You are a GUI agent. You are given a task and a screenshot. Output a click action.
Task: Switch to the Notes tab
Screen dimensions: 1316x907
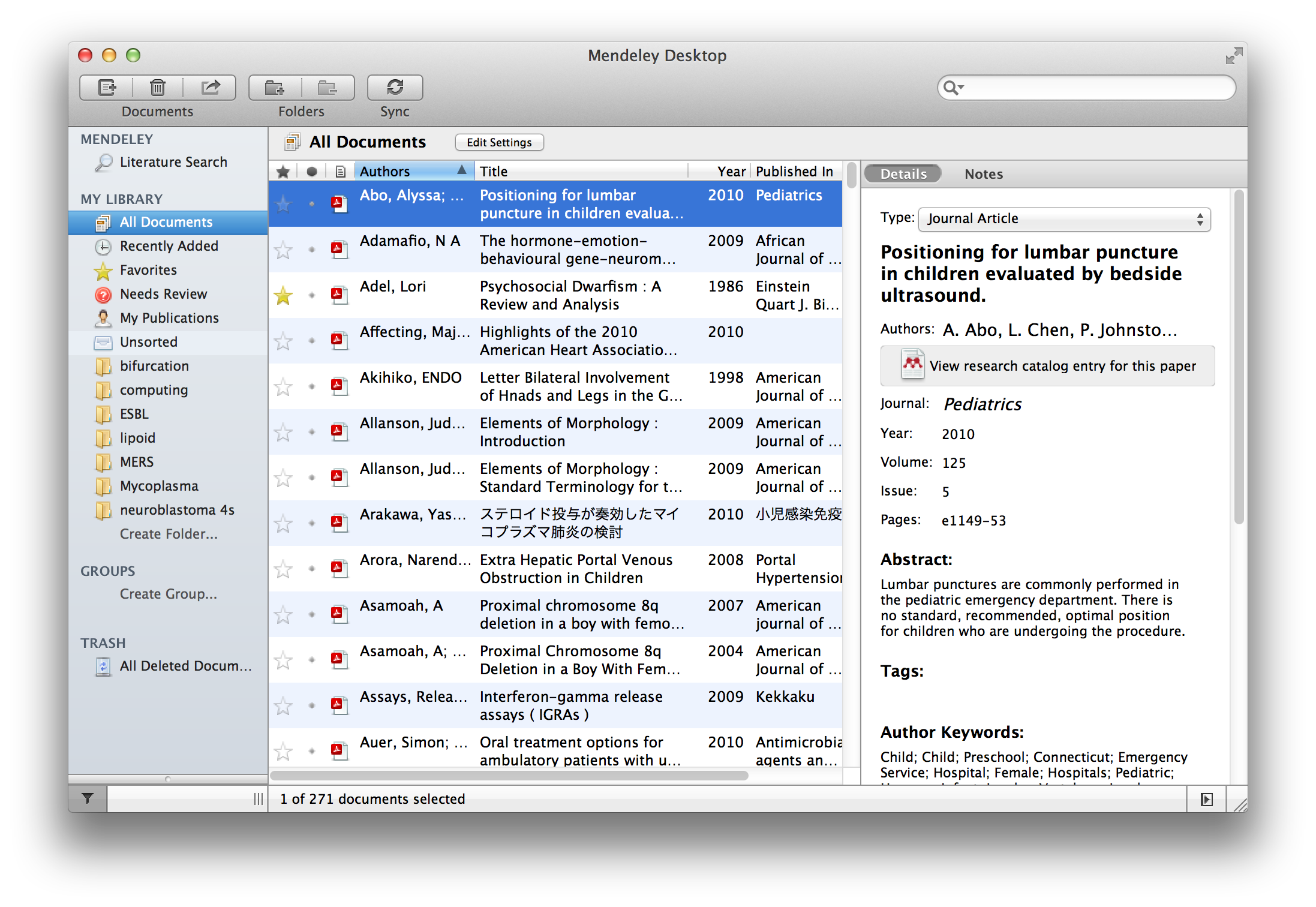click(x=984, y=174)
